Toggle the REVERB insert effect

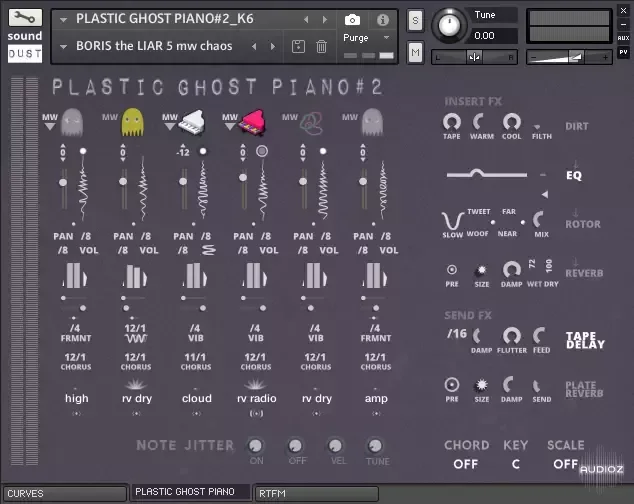pos(584,273)
